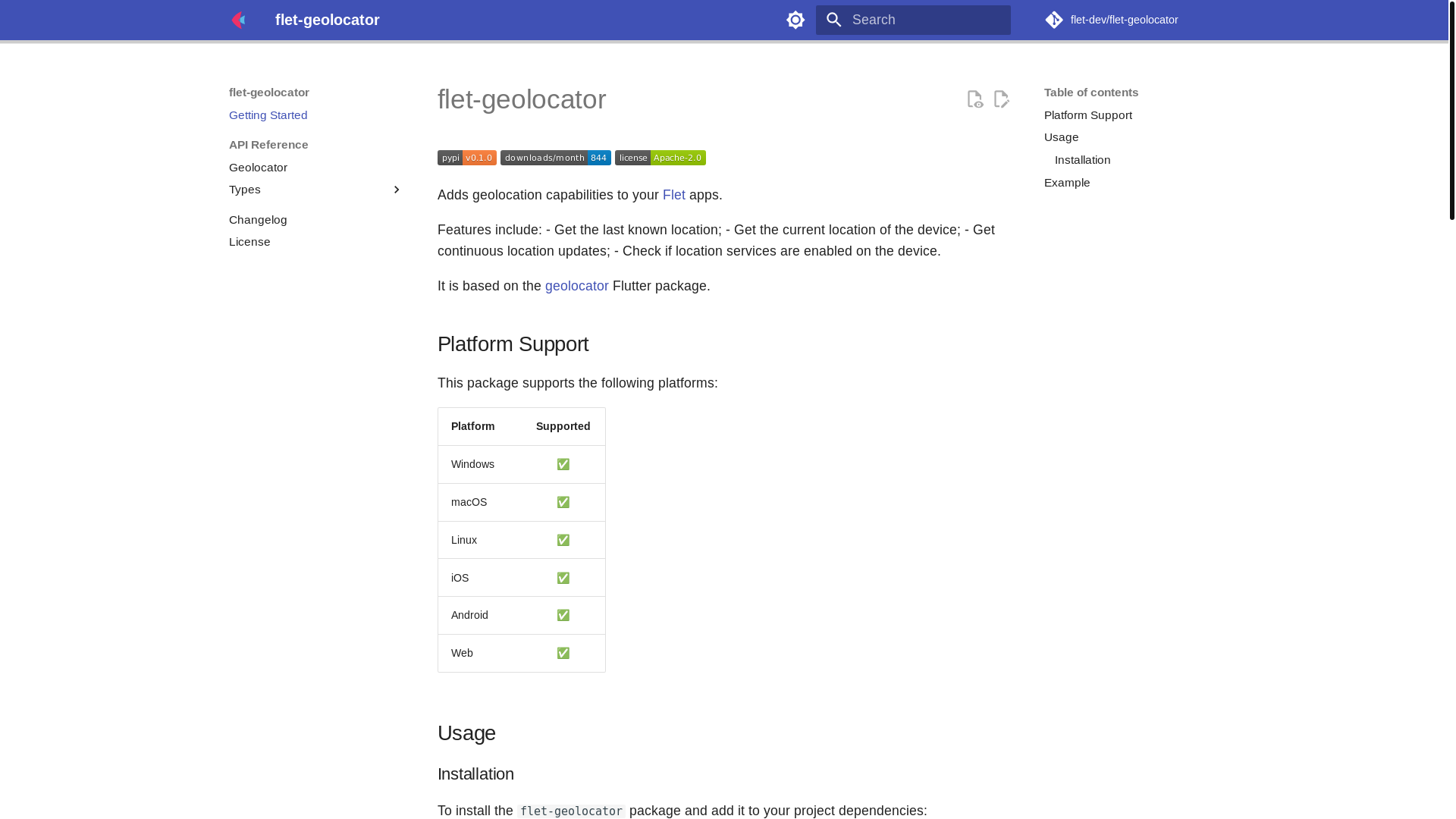Click the iOS supported checkmark
The height and width of the screenshot is (819, 1456).
[x=563, y=578]
